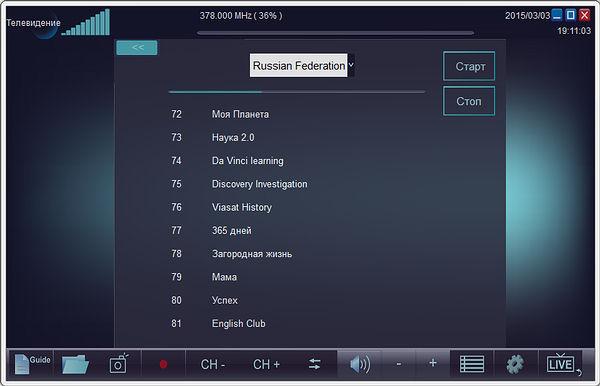The image size is (600, 386).
Task: Start recording with the red dot
Action: 163,364
